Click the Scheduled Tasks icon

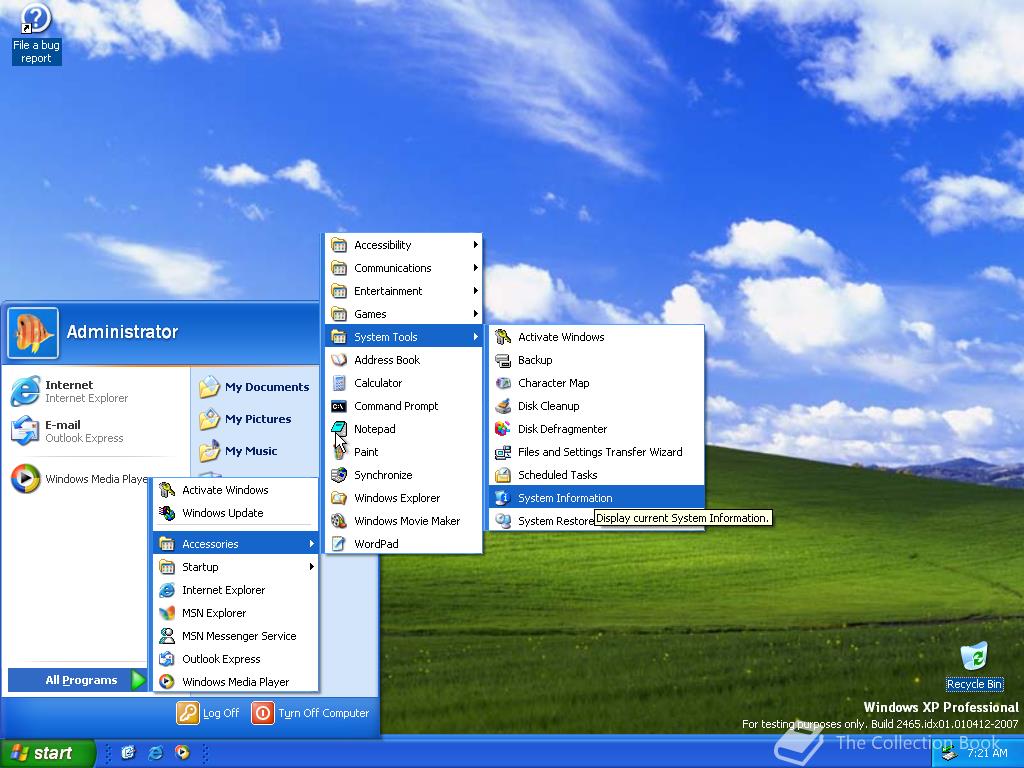(502, 475)
